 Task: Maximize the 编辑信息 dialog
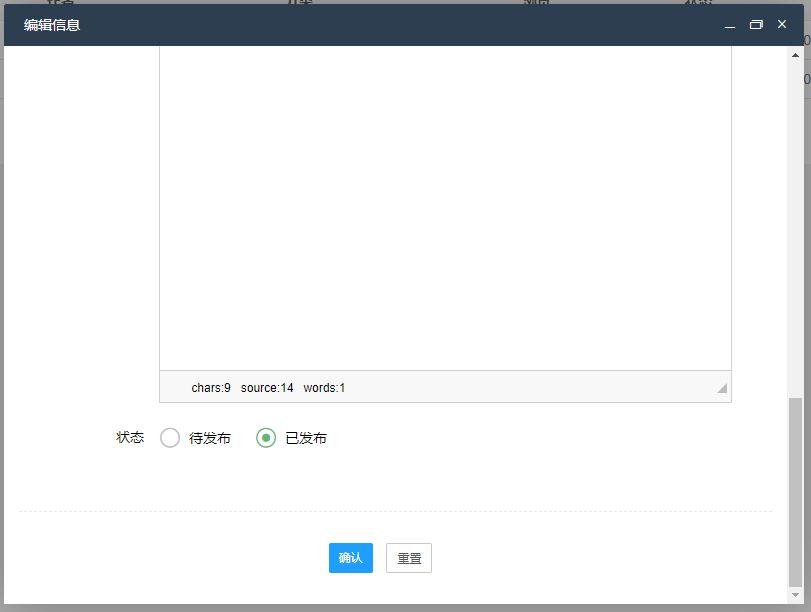tap(756, 24)
